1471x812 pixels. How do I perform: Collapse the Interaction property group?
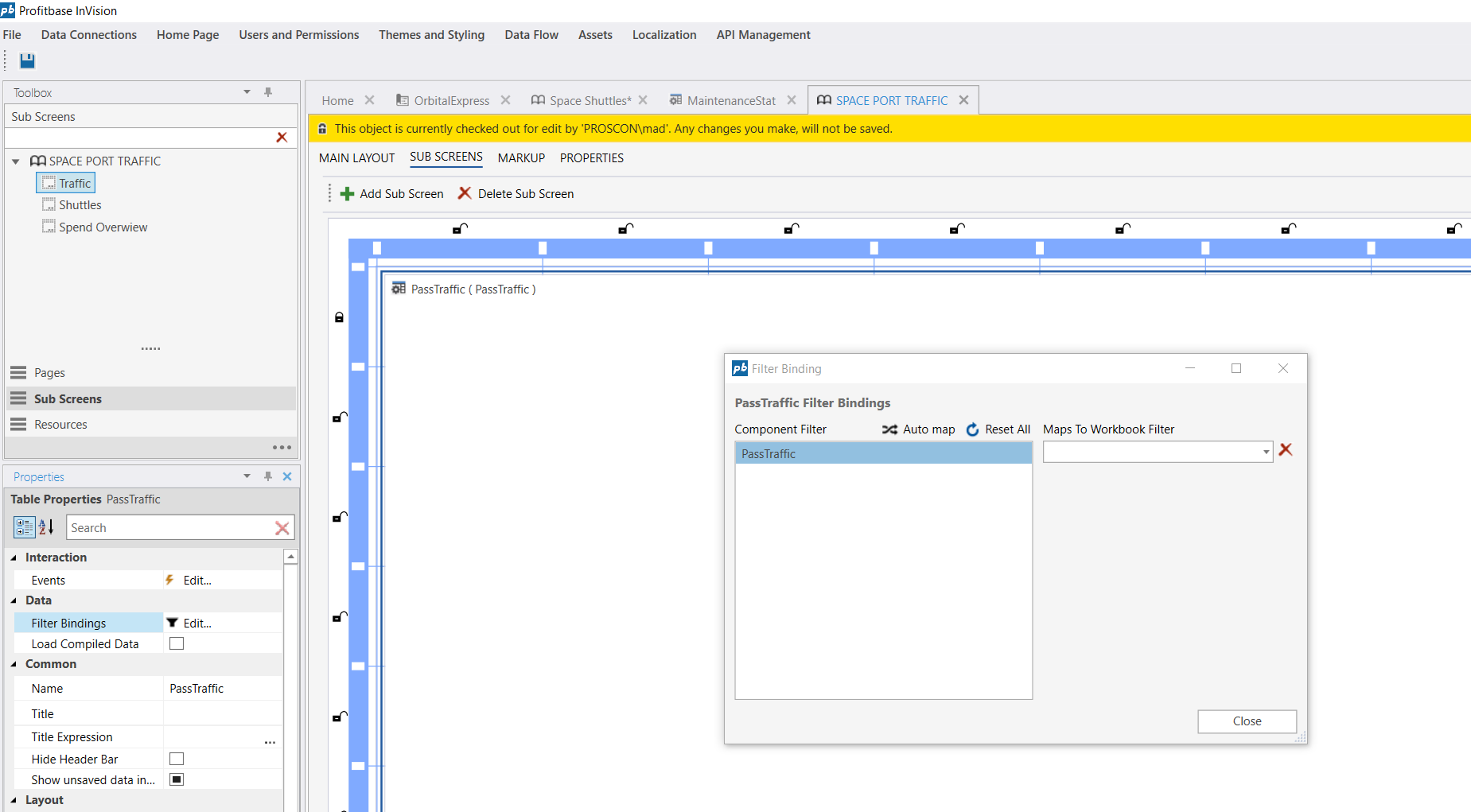point(14,558)
